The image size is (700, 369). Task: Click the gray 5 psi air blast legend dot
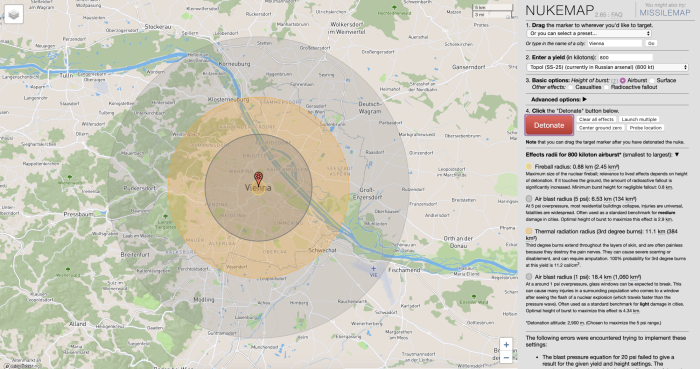point(529,199)
